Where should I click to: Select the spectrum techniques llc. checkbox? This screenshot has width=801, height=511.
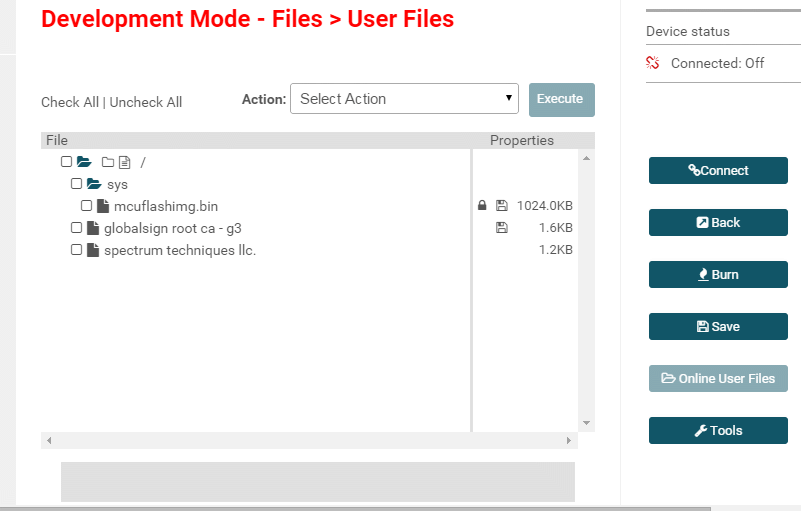(77, 250)
